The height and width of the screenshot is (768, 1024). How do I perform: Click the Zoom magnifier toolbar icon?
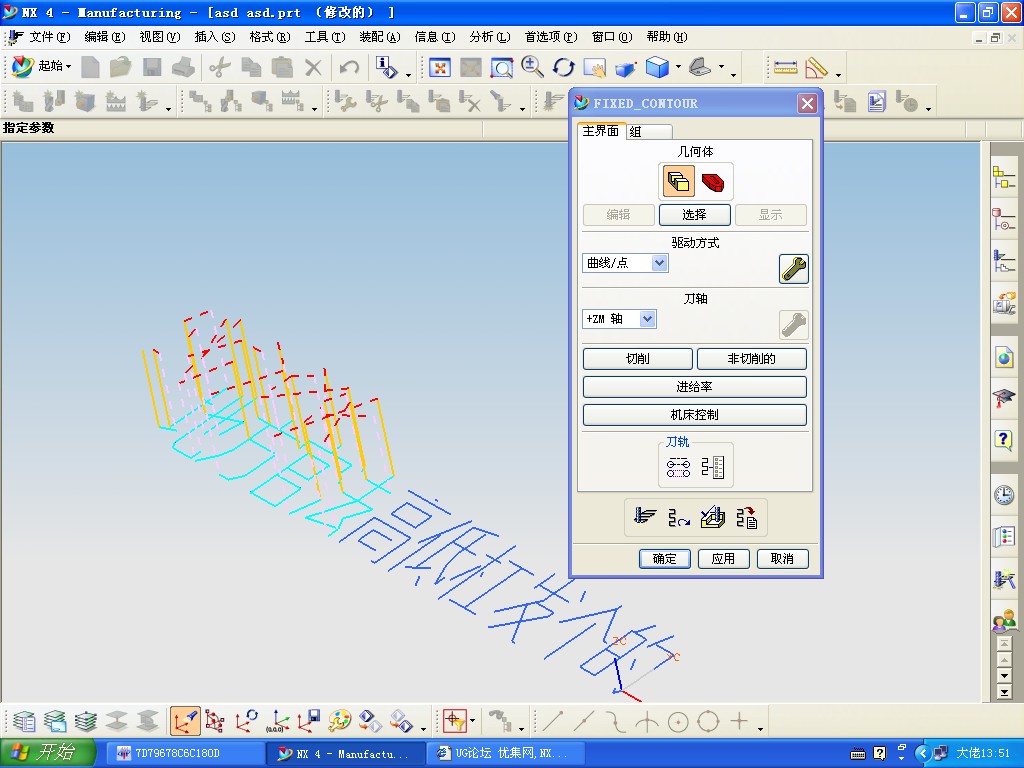(x=533, y=67)
